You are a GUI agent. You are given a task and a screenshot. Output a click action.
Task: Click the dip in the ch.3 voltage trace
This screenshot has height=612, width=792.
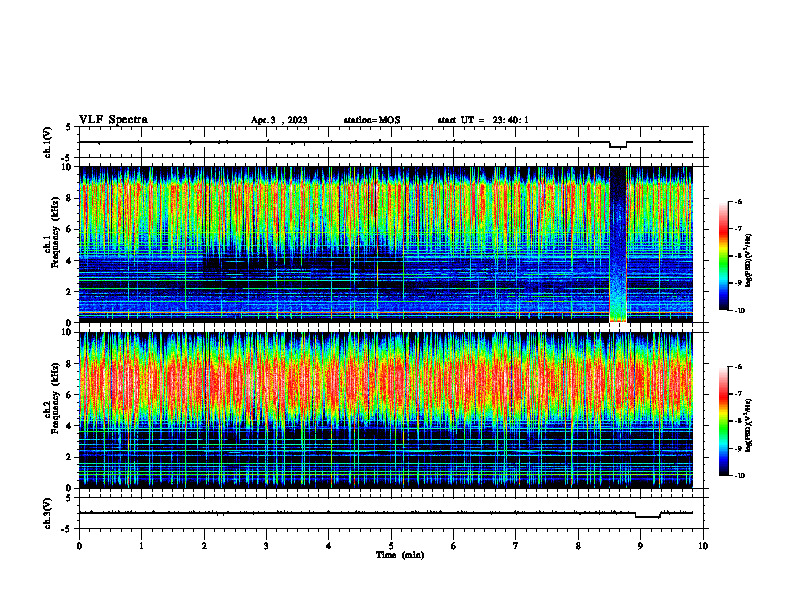(x=648, y=516)
